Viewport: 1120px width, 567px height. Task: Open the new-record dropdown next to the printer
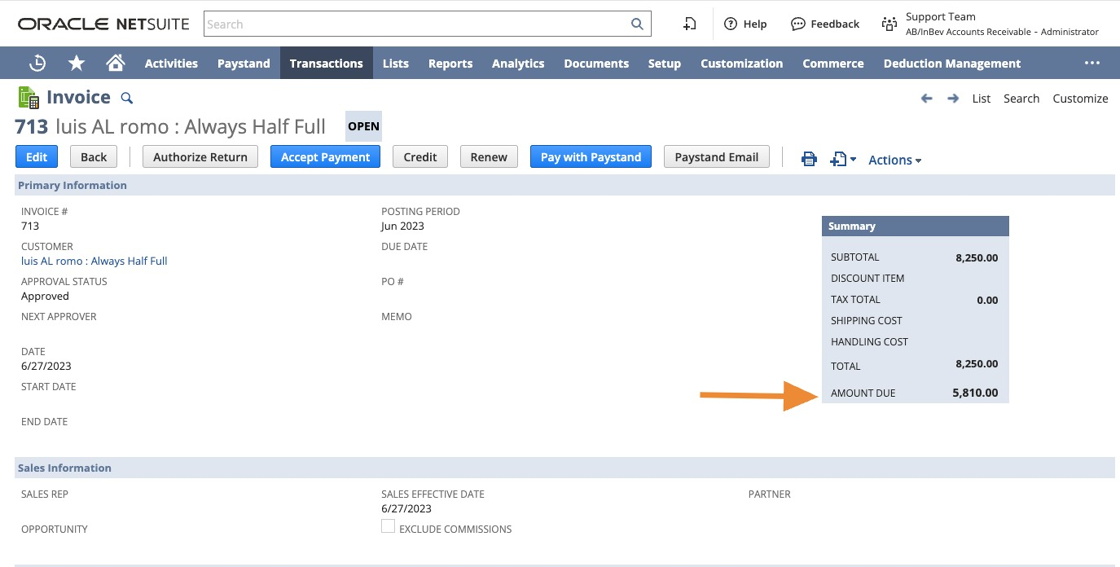[x=843, y=159]
